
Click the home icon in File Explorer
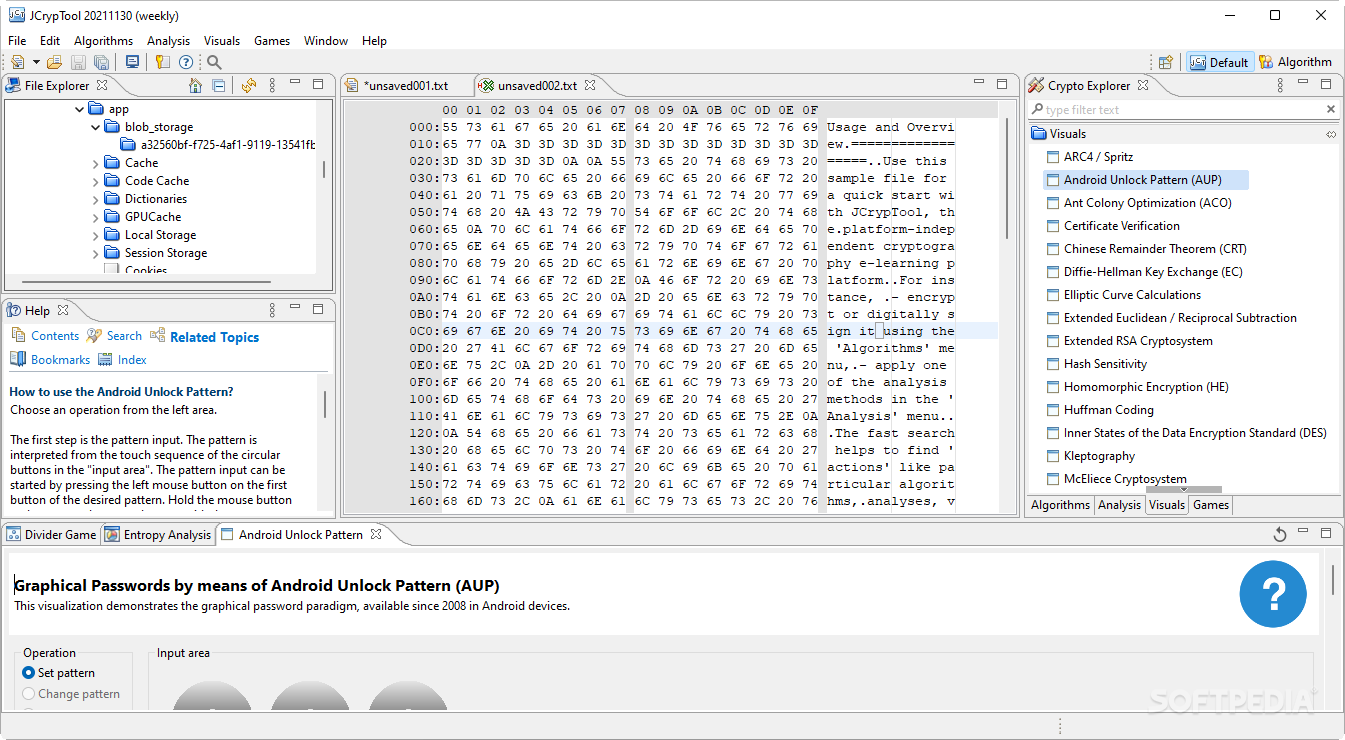click(196, 86)
